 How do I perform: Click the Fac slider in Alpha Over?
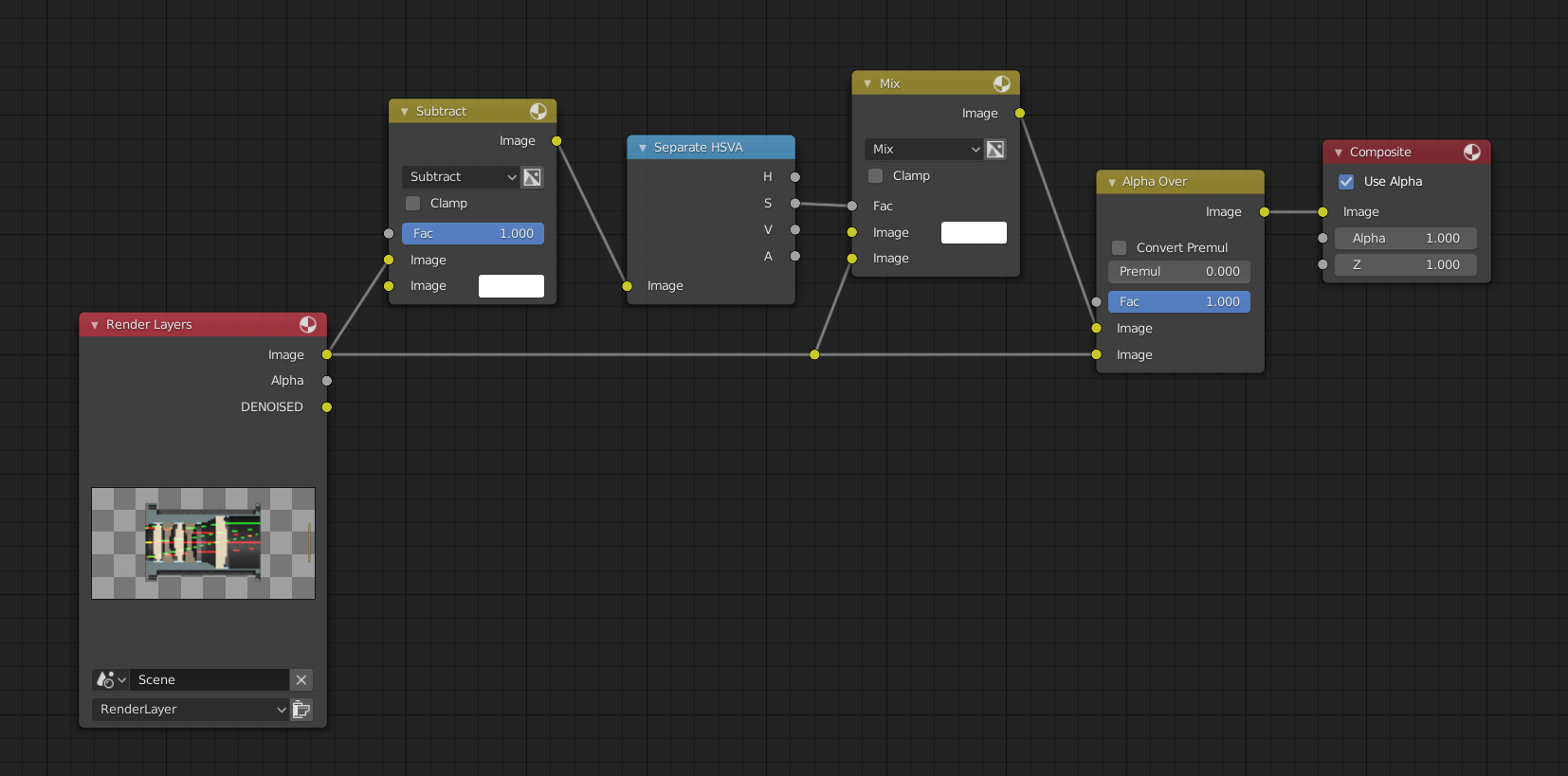pos(1178,302)
